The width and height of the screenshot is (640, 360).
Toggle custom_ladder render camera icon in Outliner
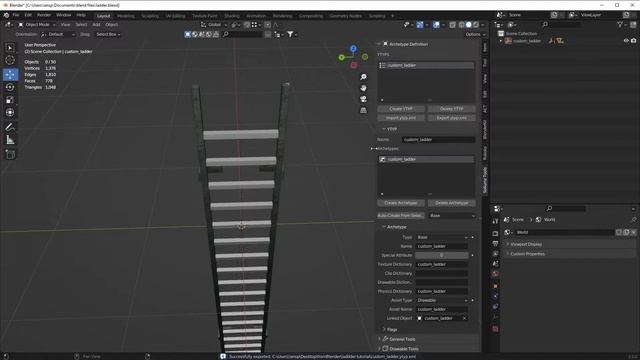pos(633,41)
